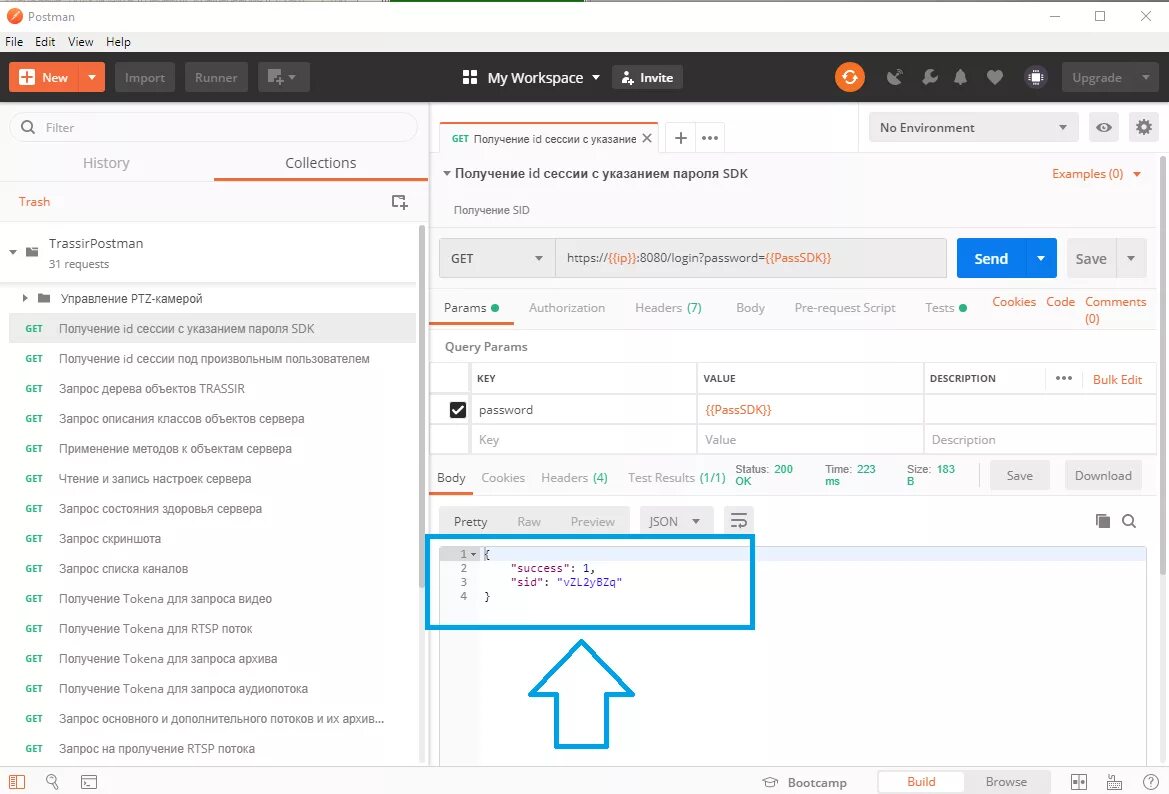
Task: Open the satellite capture requests icon
Action: tap(895, 77)
